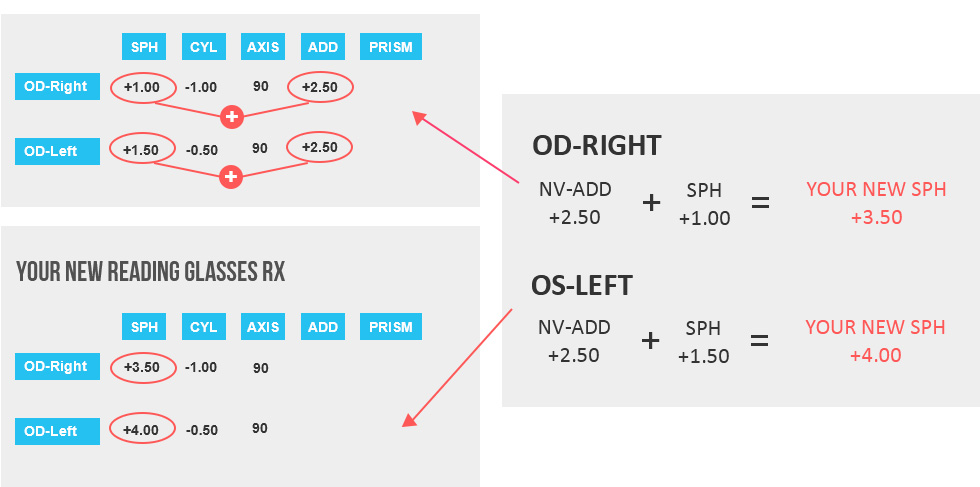Select the OD-Right label in top table
The width and height of the screenshot is (980, 487).
click(x=58, y=86)
